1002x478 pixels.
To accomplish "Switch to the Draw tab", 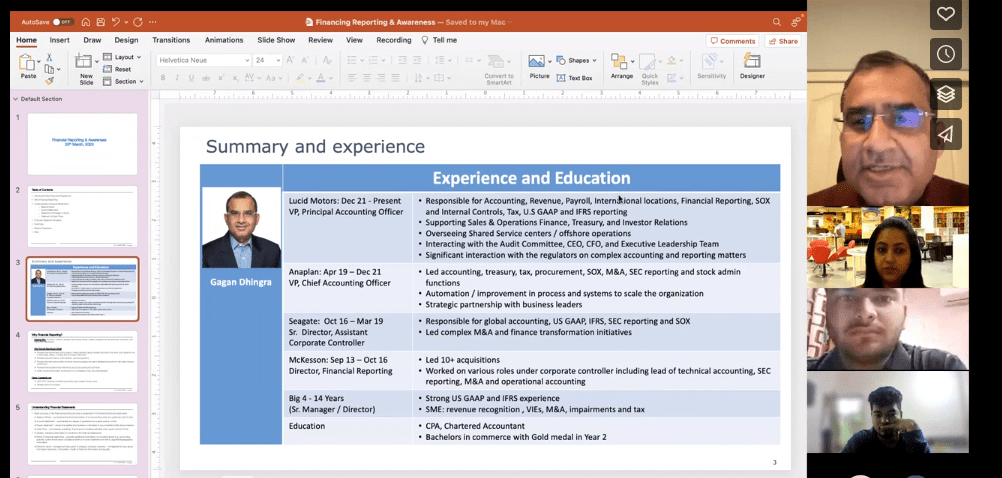I will (92, 40).
